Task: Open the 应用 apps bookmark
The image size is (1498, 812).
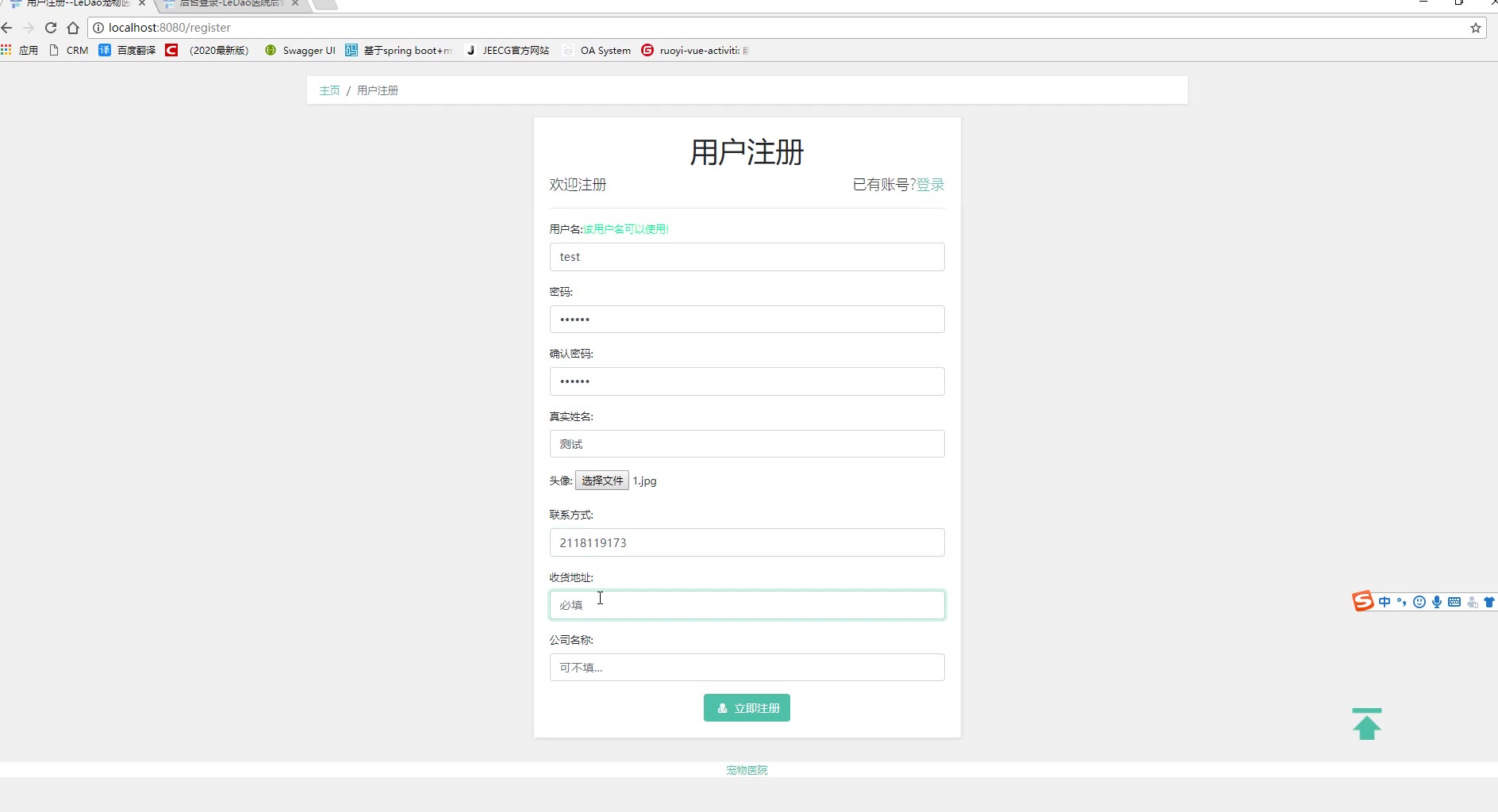Action: pyautogui.click(x=20, y=50)
